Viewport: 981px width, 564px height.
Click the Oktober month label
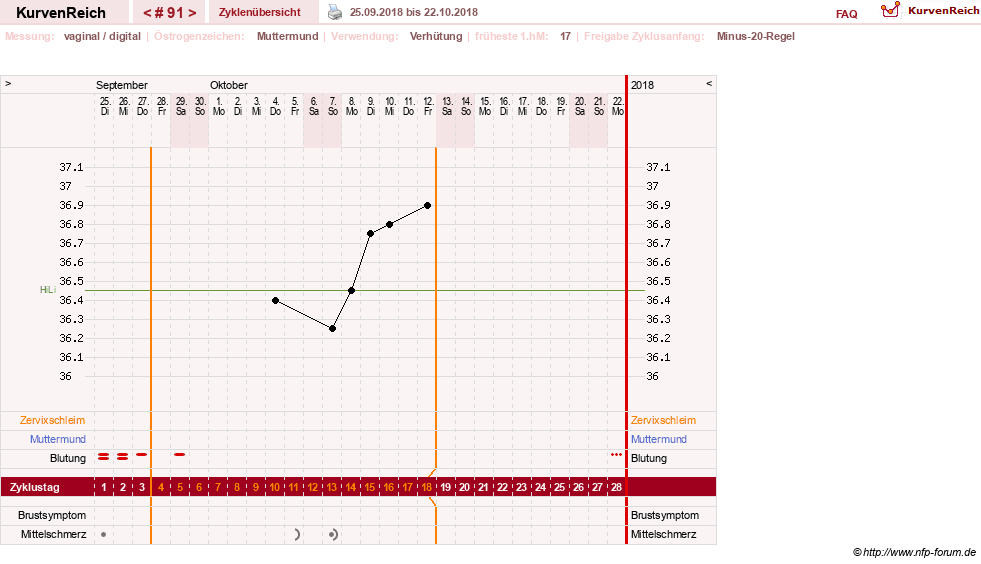[228, 85]
